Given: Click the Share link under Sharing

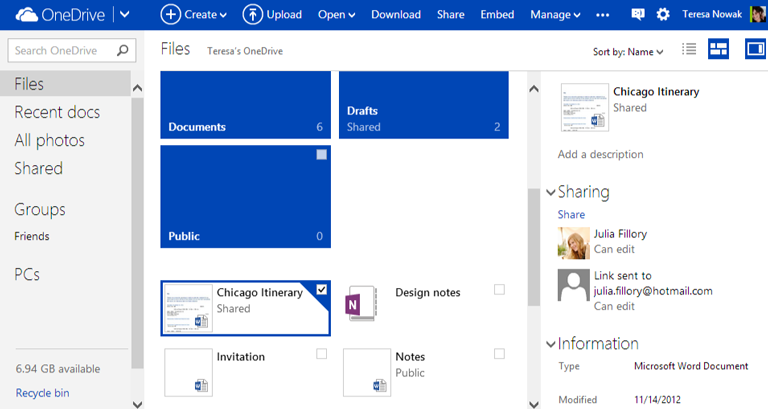Looking at the screenshot, I should [571, 214].
